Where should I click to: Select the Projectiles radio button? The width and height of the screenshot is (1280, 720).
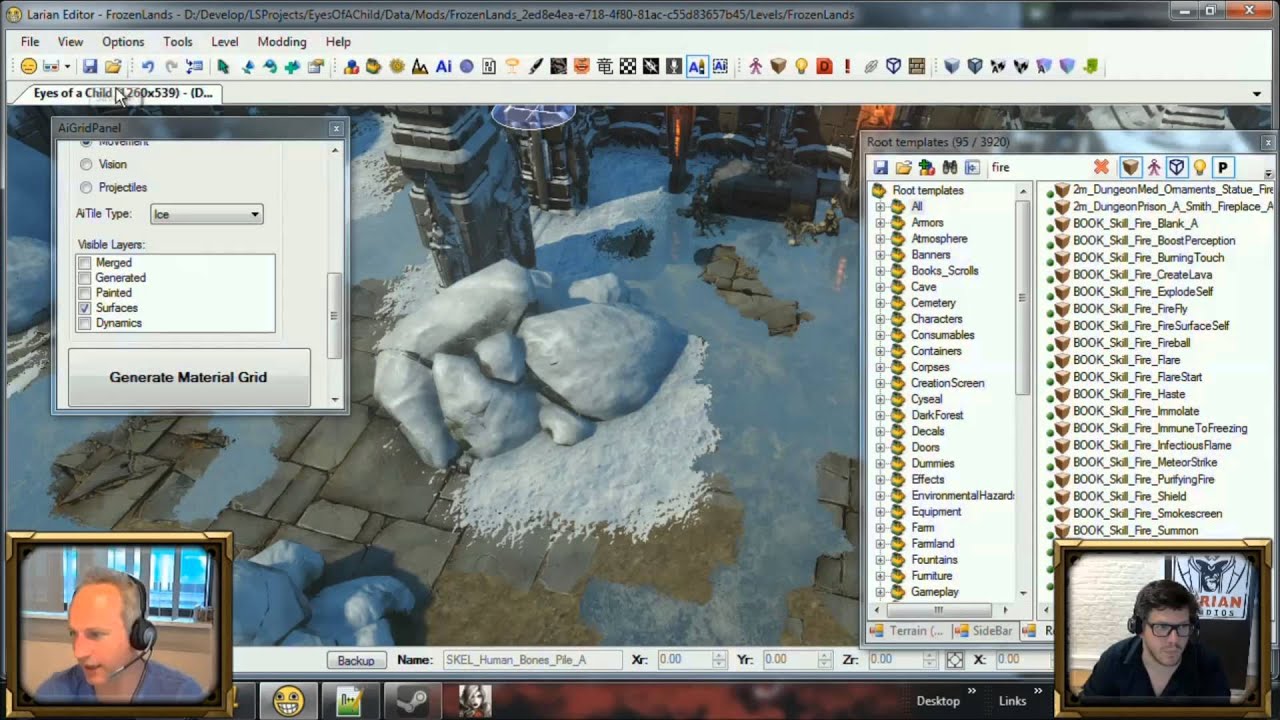(86, 187)
